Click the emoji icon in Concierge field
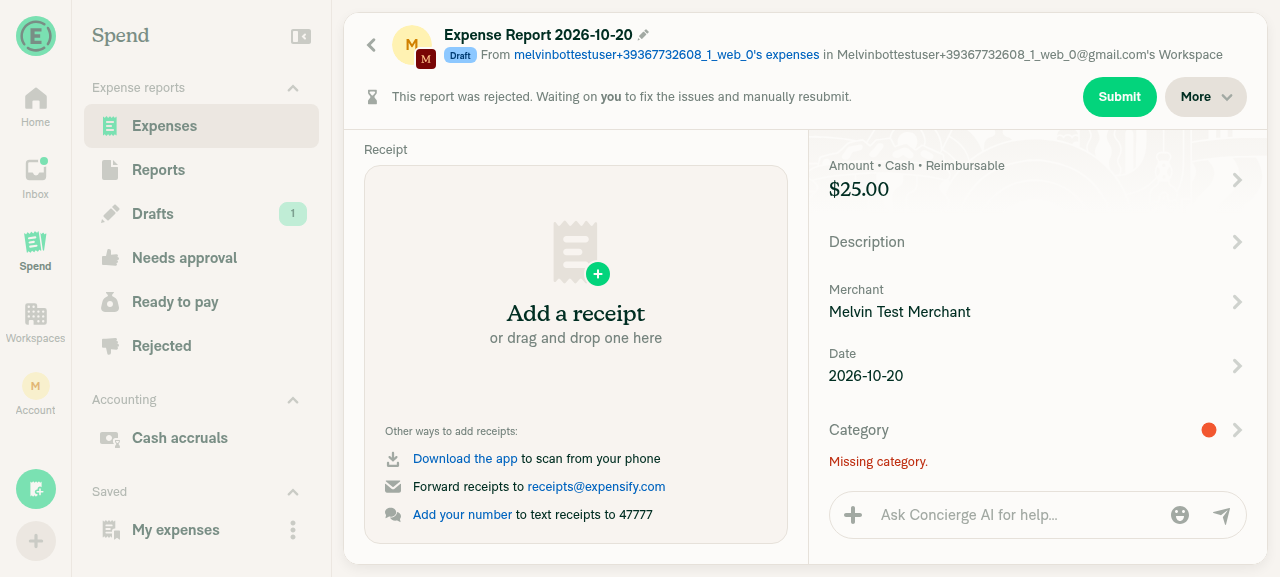 coord(1180,515)
